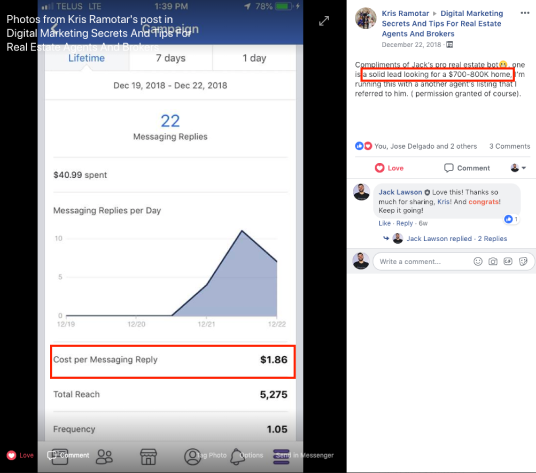The image size is (536, 473).
Task: Select the Lifetime tab in campaign view
Action: click(x=86, y=58)
